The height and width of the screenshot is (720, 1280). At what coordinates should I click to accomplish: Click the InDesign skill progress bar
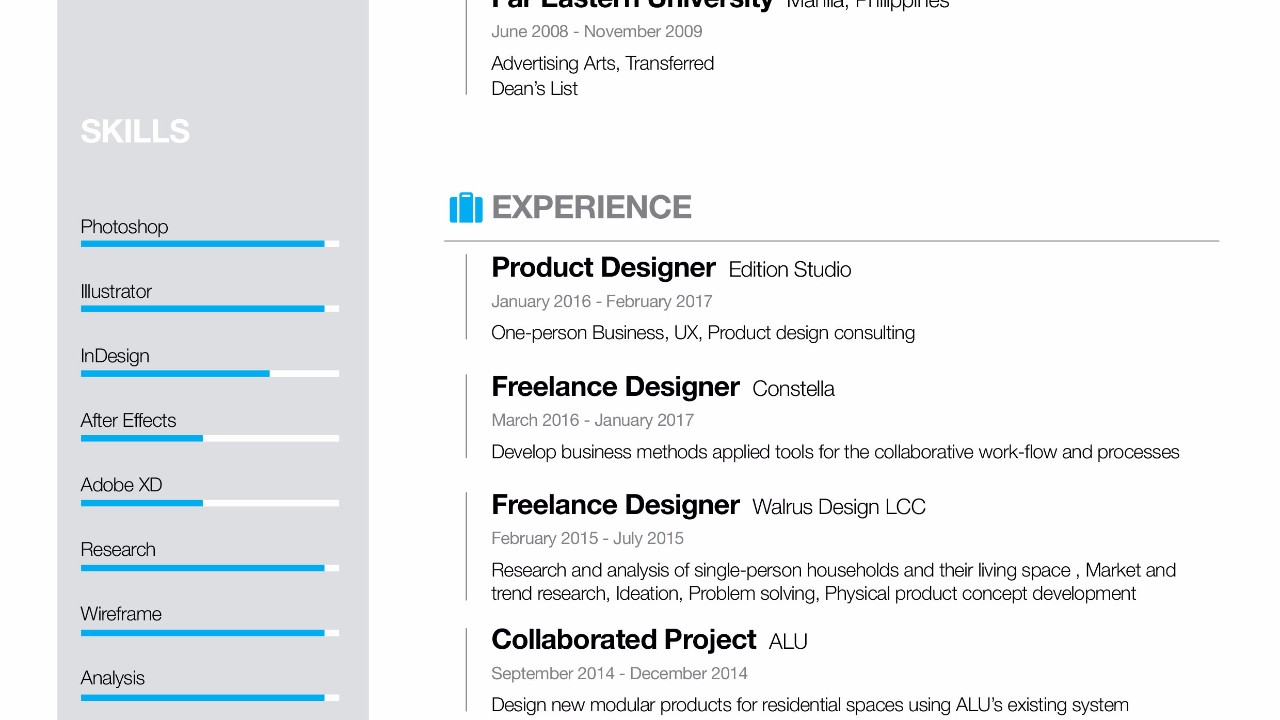pos(210,374)
